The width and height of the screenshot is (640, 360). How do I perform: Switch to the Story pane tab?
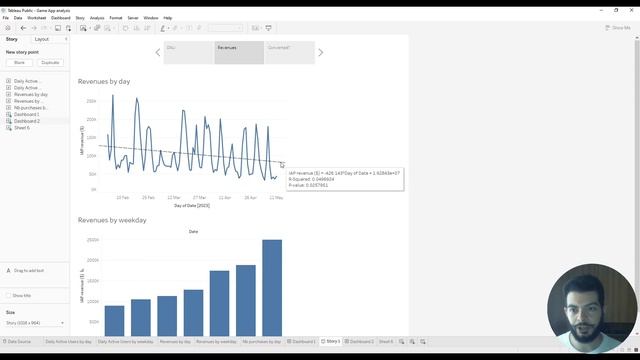click(12, 39)
